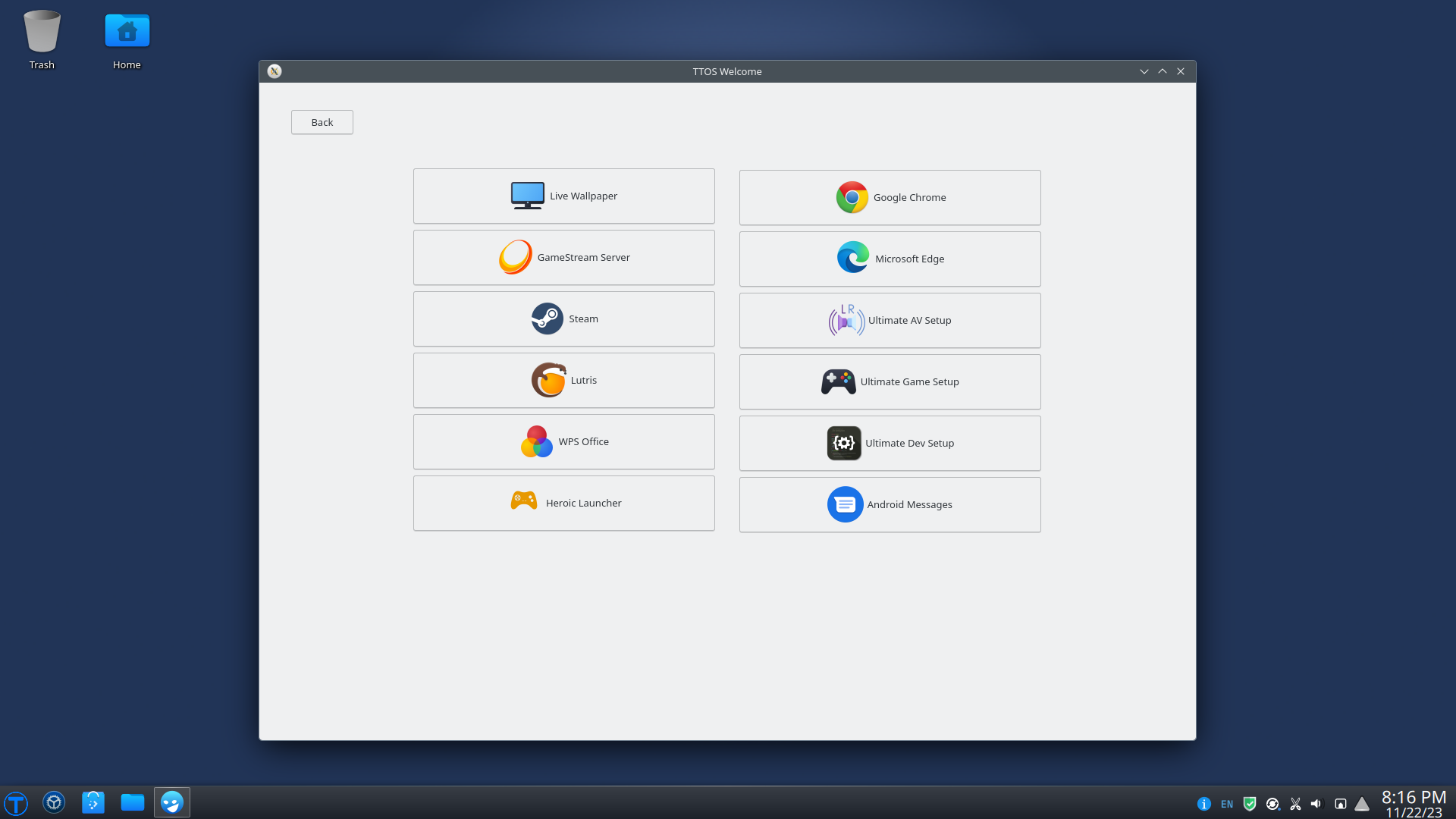The height and width of the screenshot is (819, 1456).
Task: Open the Trash desktop icon
Action: (42, 39)
